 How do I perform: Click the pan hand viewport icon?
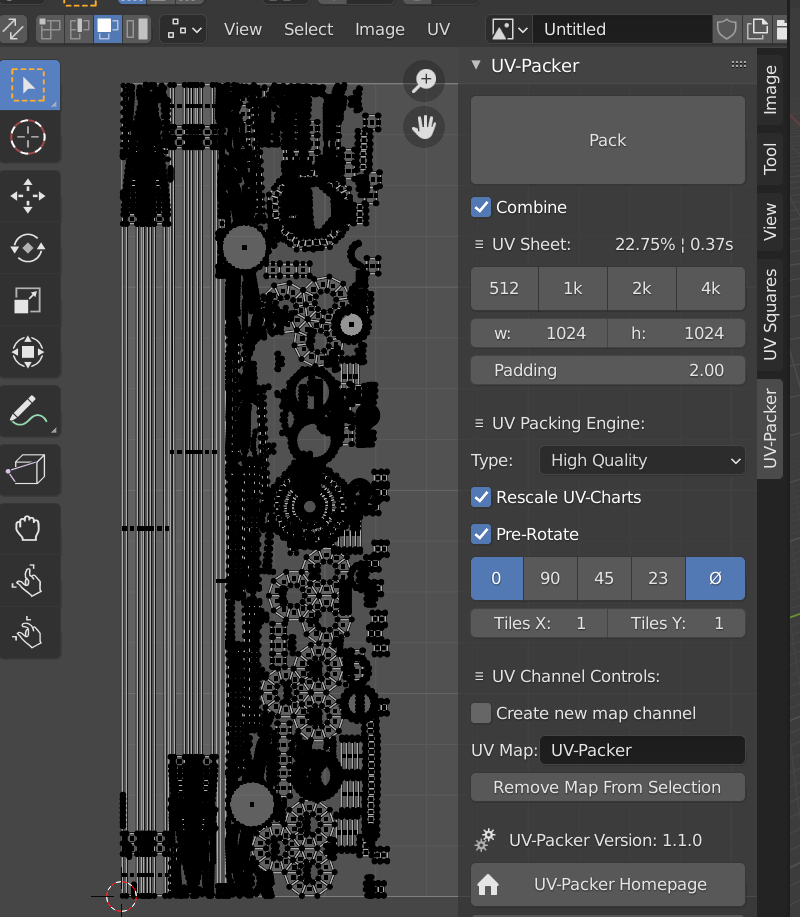(425, 127)
